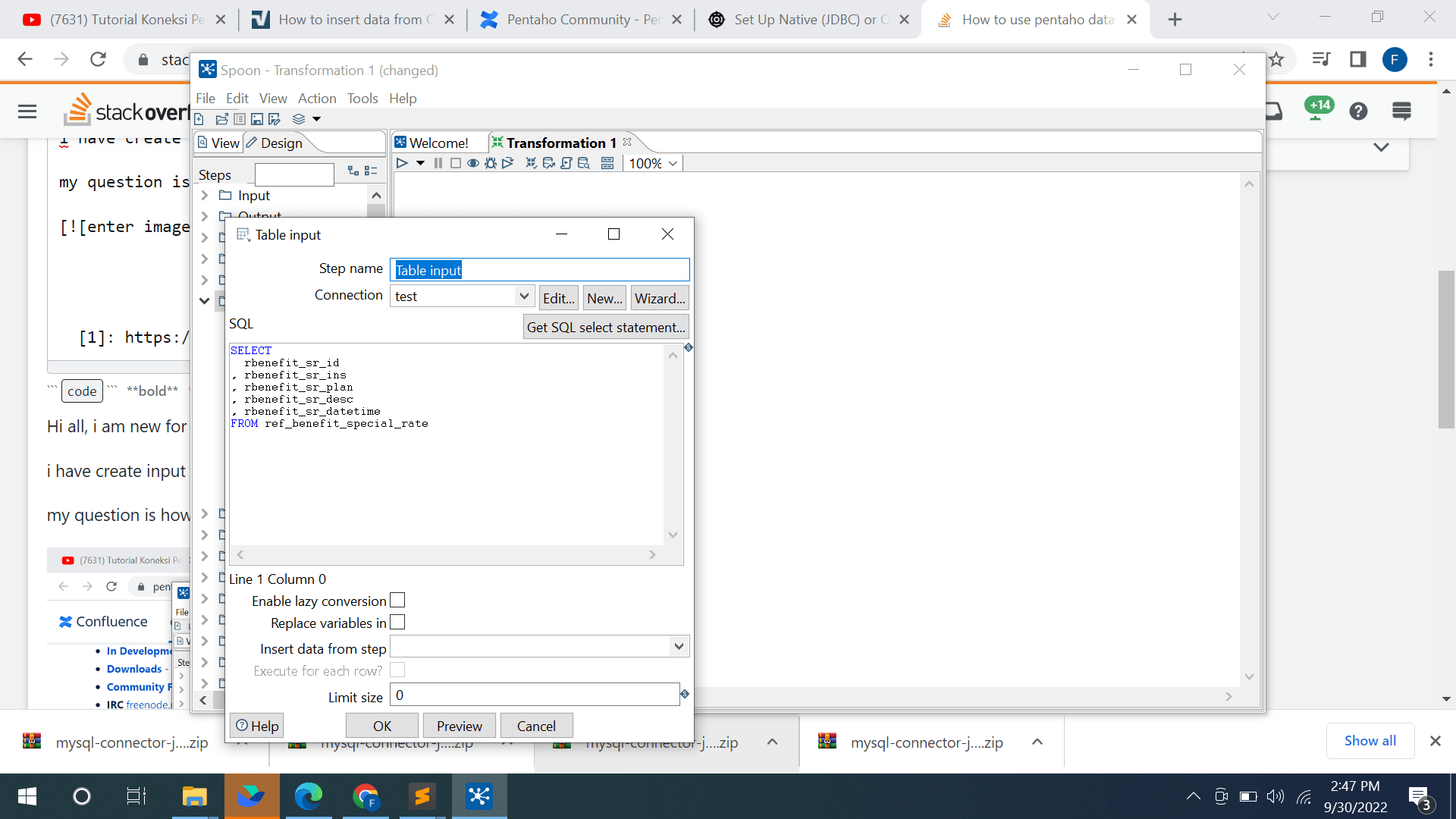
Task: Run the transformation with play icon
Action: click(x=402, y=163)
